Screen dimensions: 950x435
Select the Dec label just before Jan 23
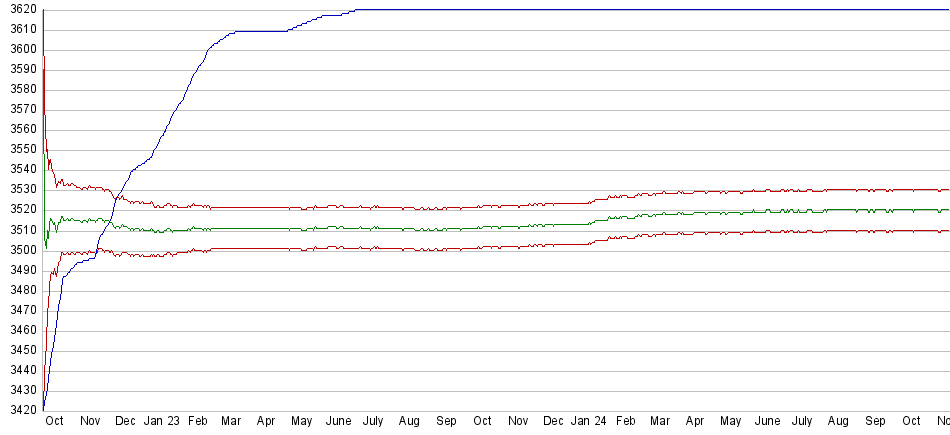click(x=125, y=422)
